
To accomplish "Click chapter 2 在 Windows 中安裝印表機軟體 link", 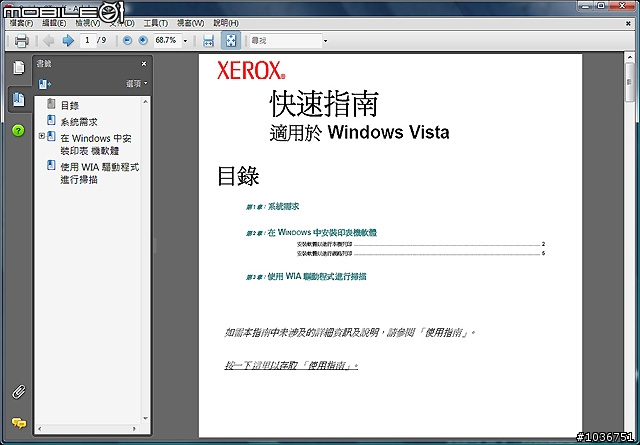I will pyautogui.click(x=311, y=233).
